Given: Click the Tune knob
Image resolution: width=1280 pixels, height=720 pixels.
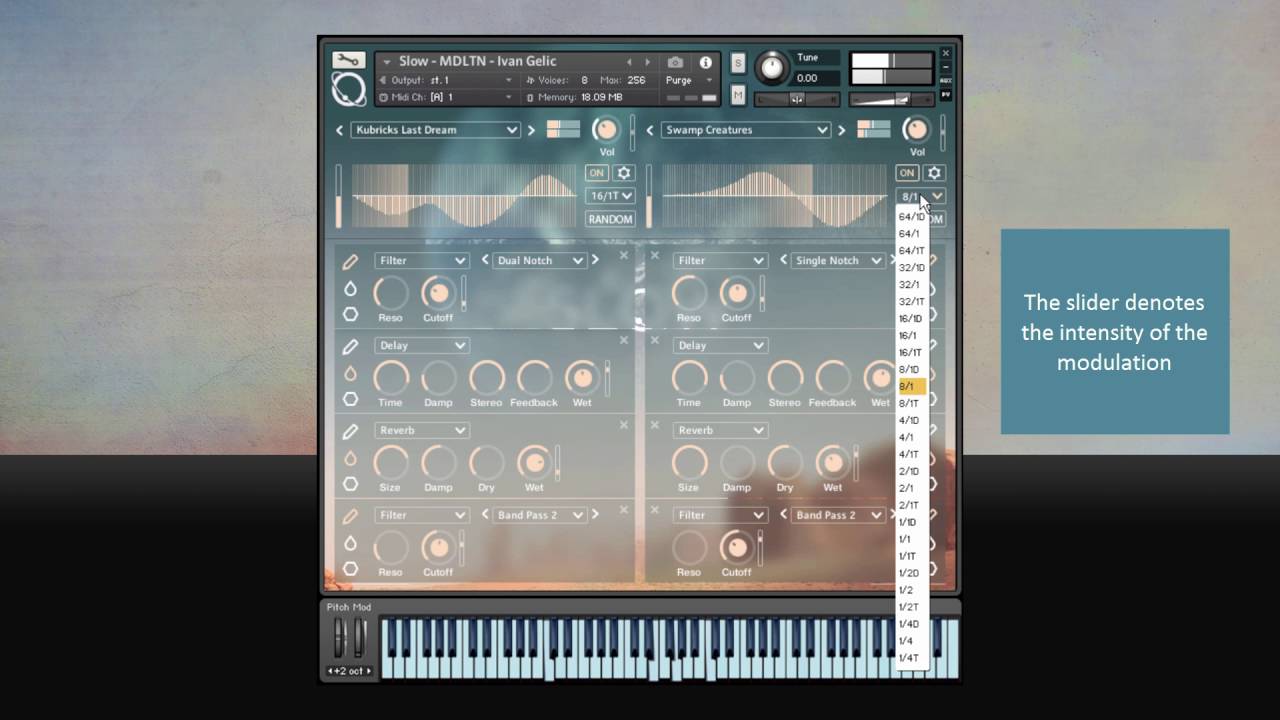Looking at the screenshot, I should click(771, 68).
